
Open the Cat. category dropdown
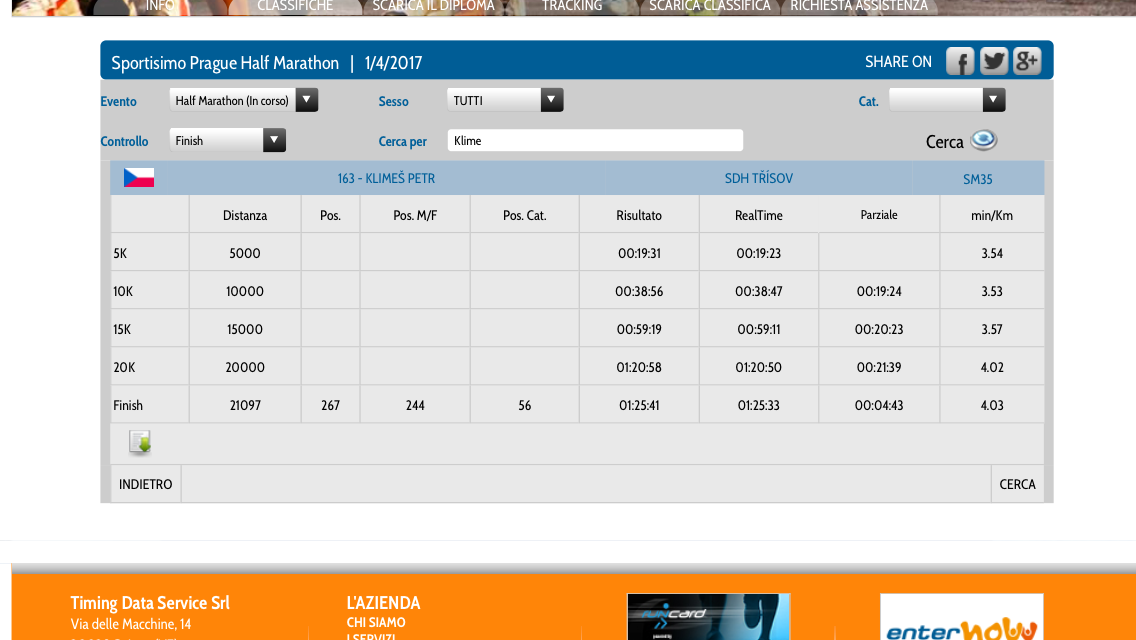(x=947, y=100)
